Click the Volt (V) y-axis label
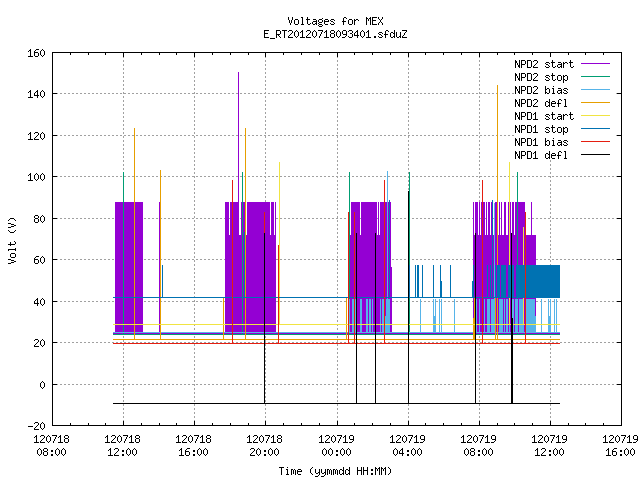The width and height of the screenshot is (640, 480). click(12, 240)
